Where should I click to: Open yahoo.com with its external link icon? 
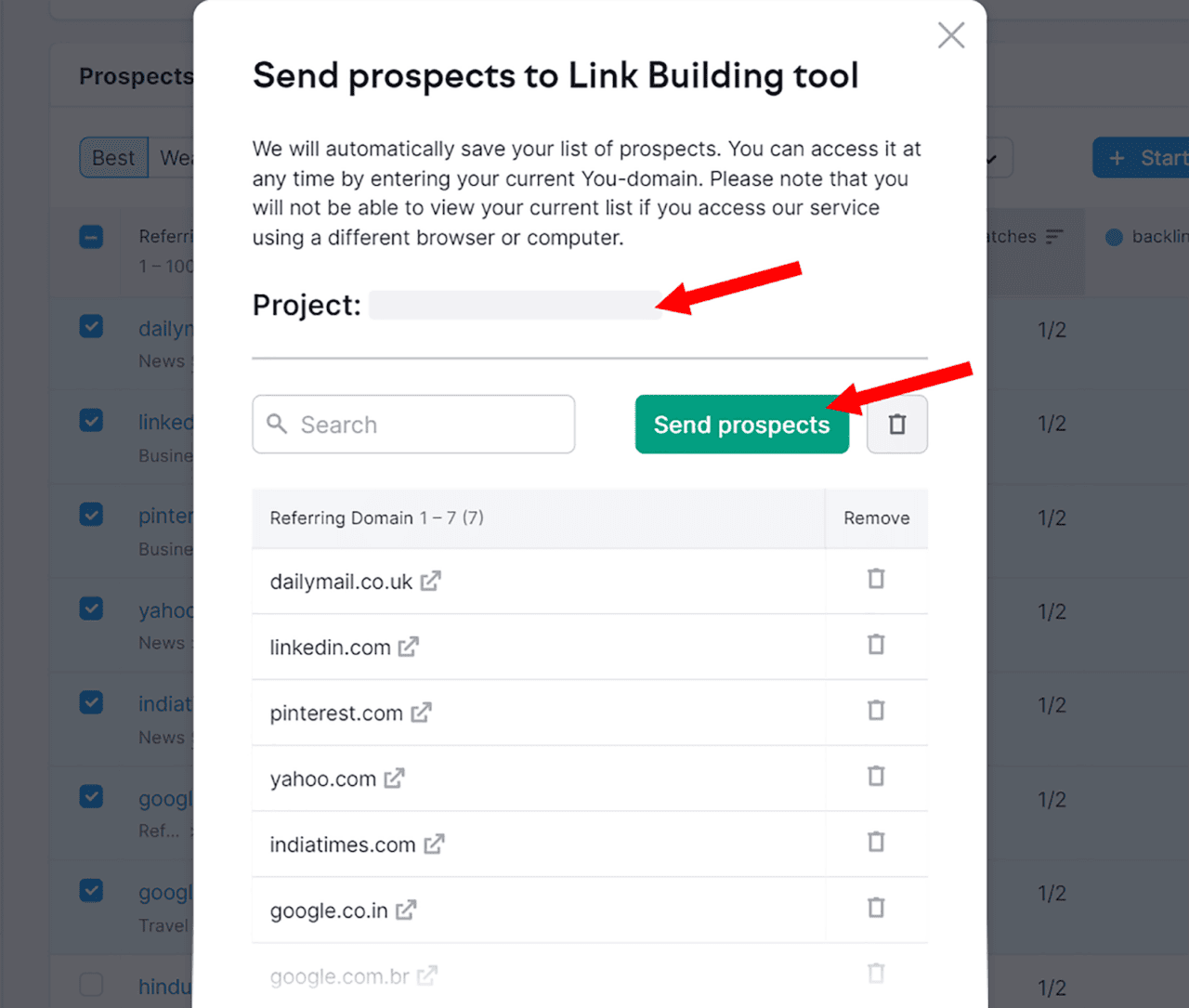click(395, 779)
